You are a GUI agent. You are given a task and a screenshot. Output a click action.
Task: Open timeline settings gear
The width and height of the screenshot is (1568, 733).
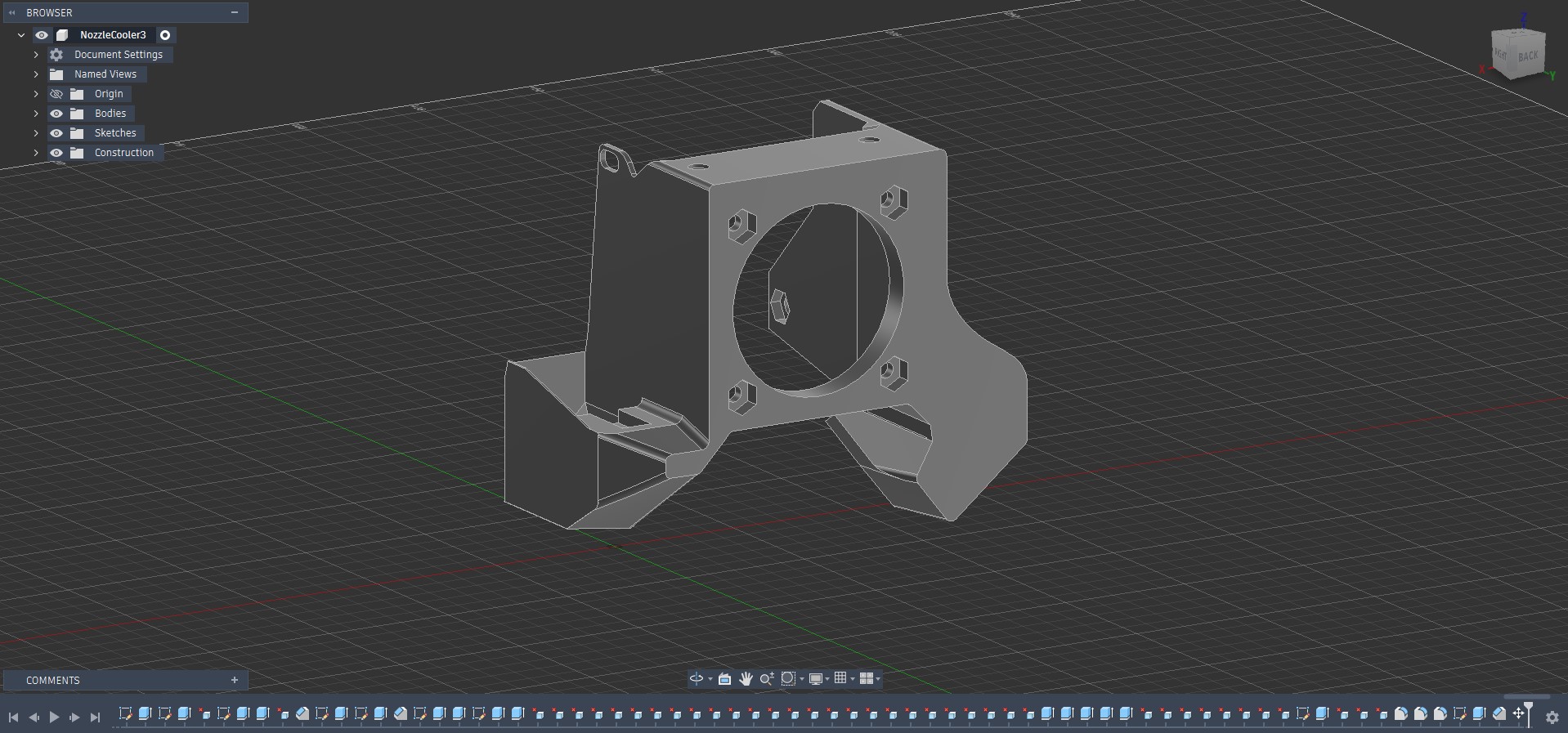[x=1552, y=717]
